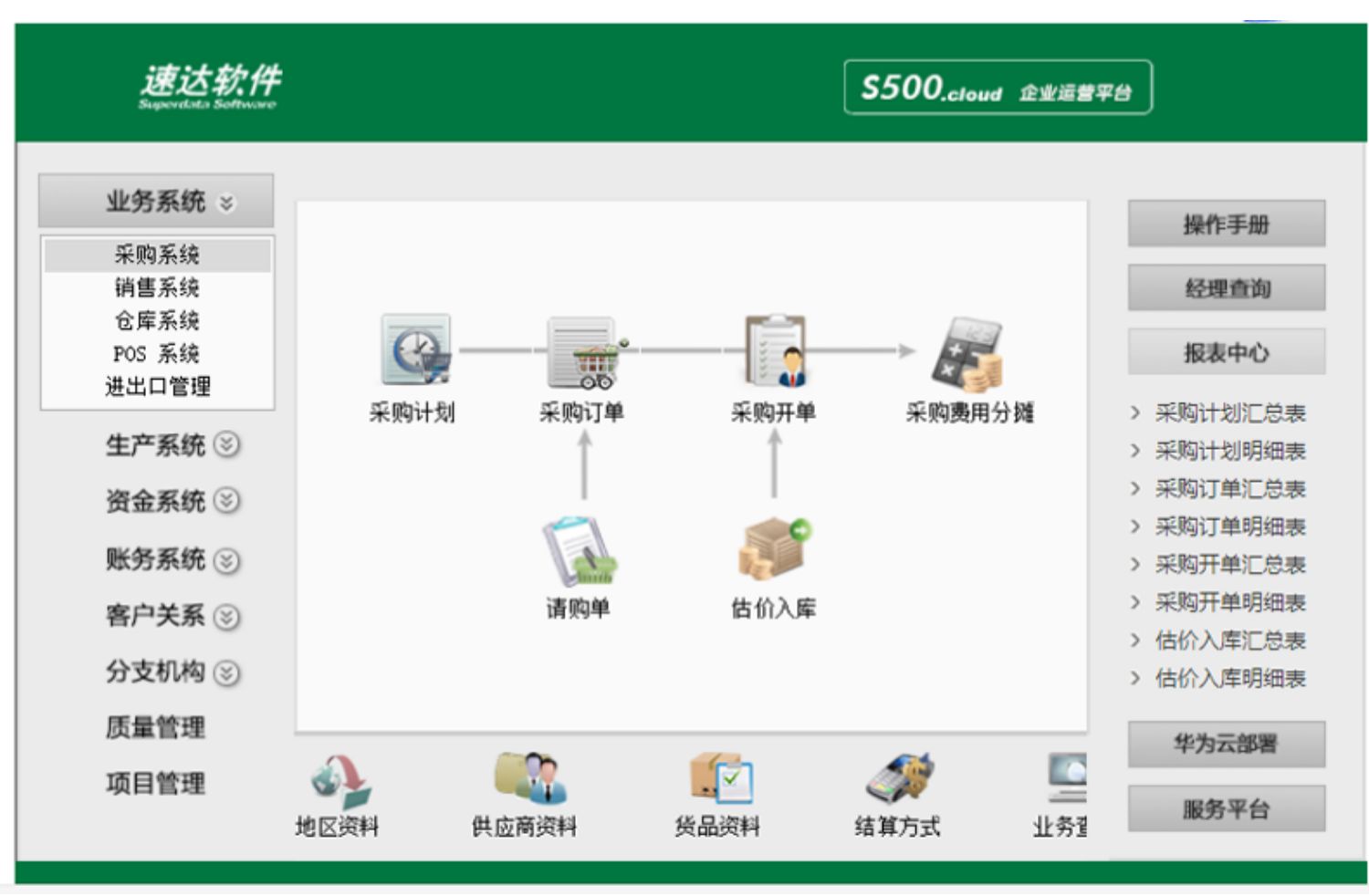Open the 采购订单明细表 report link
This screenshot has width=1369, height=896.
click(1230, 526)
